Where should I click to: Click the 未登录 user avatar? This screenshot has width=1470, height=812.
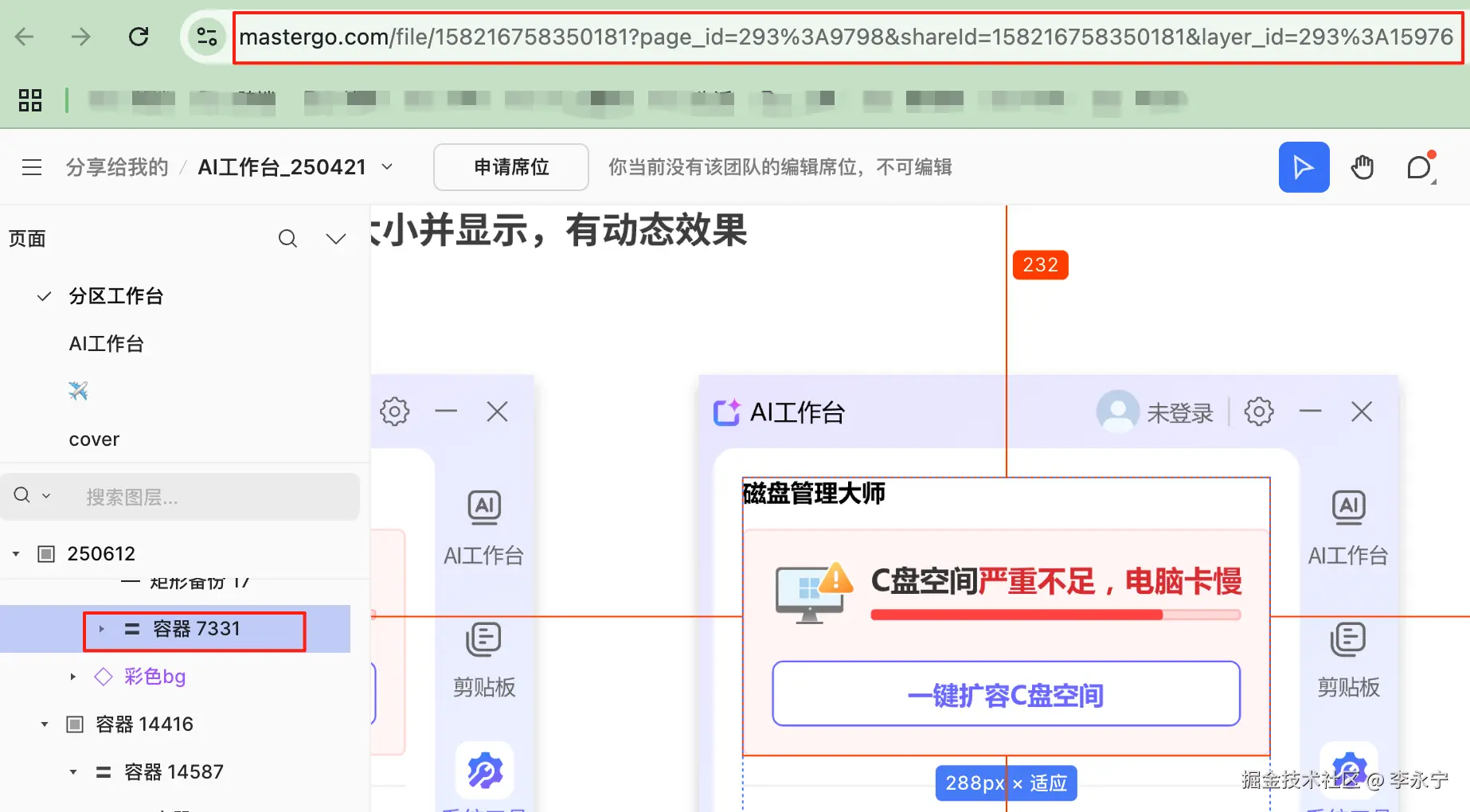coord(1117,412)
